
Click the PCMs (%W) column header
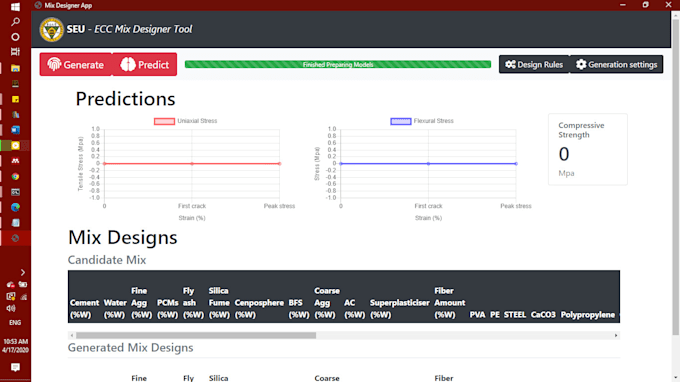click(x=167, y=309)
